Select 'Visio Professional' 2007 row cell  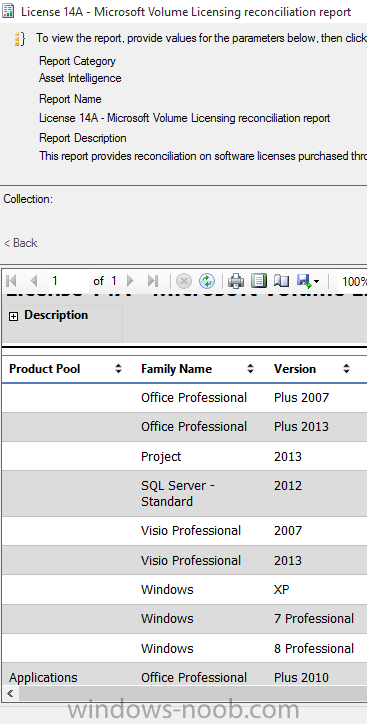tap(191, 531)
